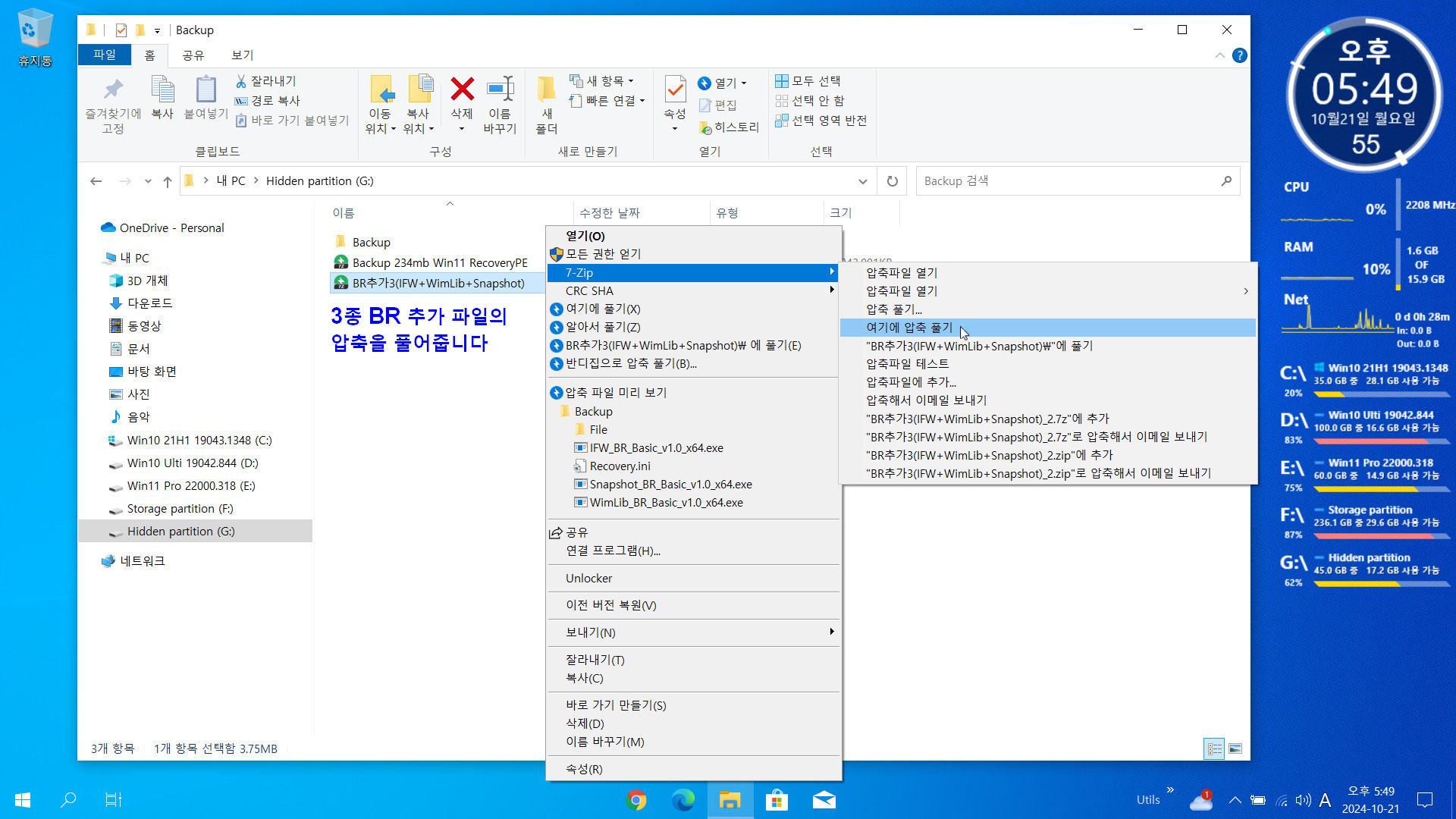Open Storage partition (F:) in the navigation pane

(x=180, y=509)
